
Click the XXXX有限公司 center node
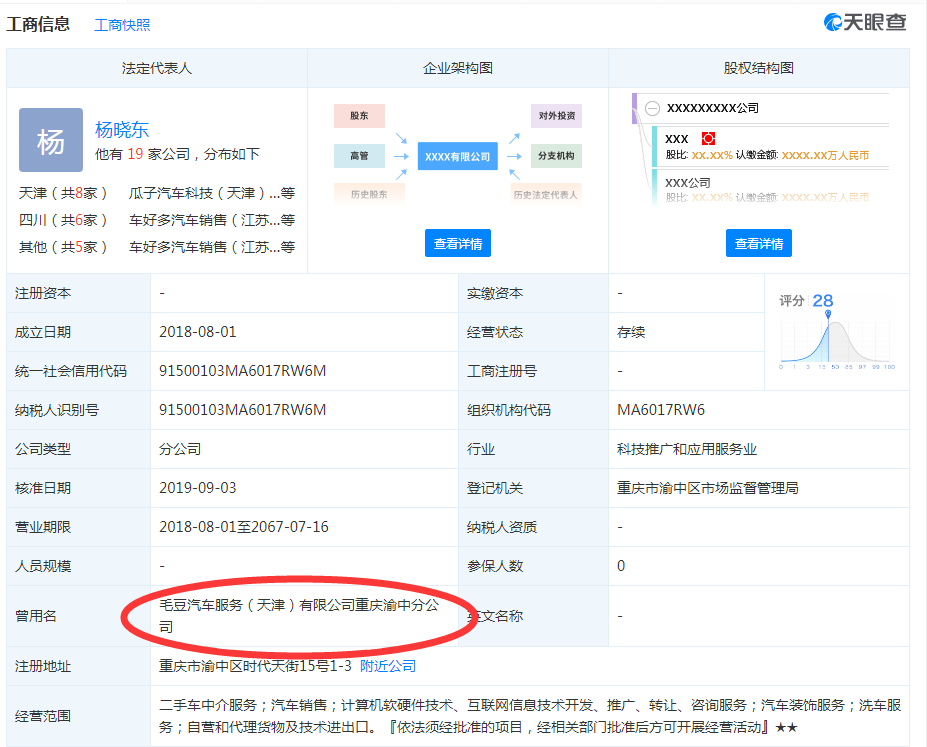[460, 156]
